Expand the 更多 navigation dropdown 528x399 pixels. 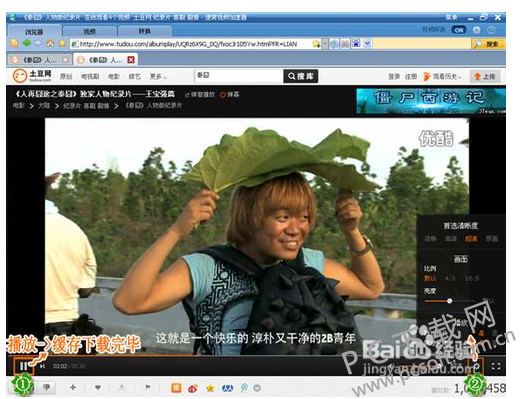point(158,76)
